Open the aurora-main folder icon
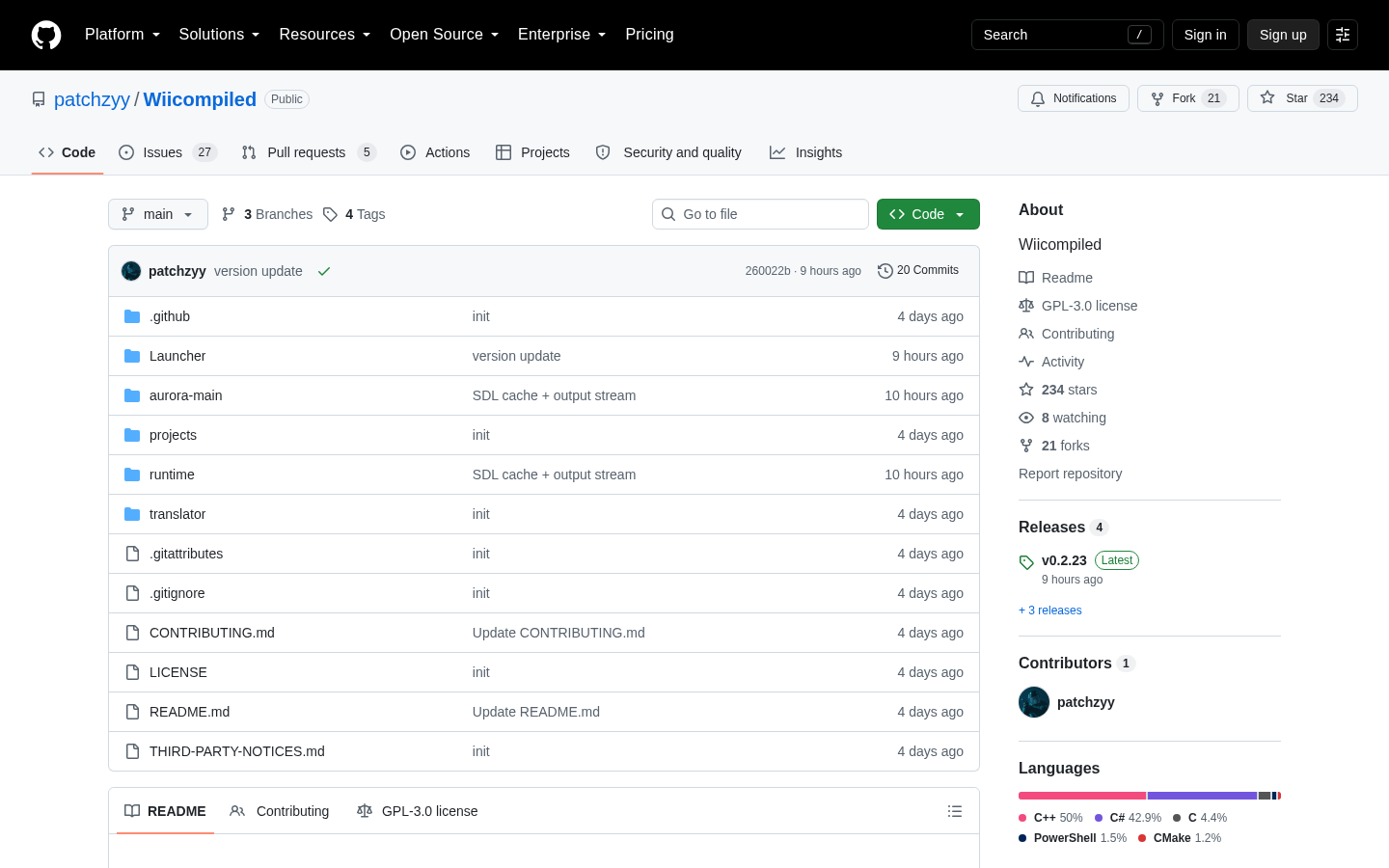The width and height of the screenshot is (1389, 868). [132, 395]
